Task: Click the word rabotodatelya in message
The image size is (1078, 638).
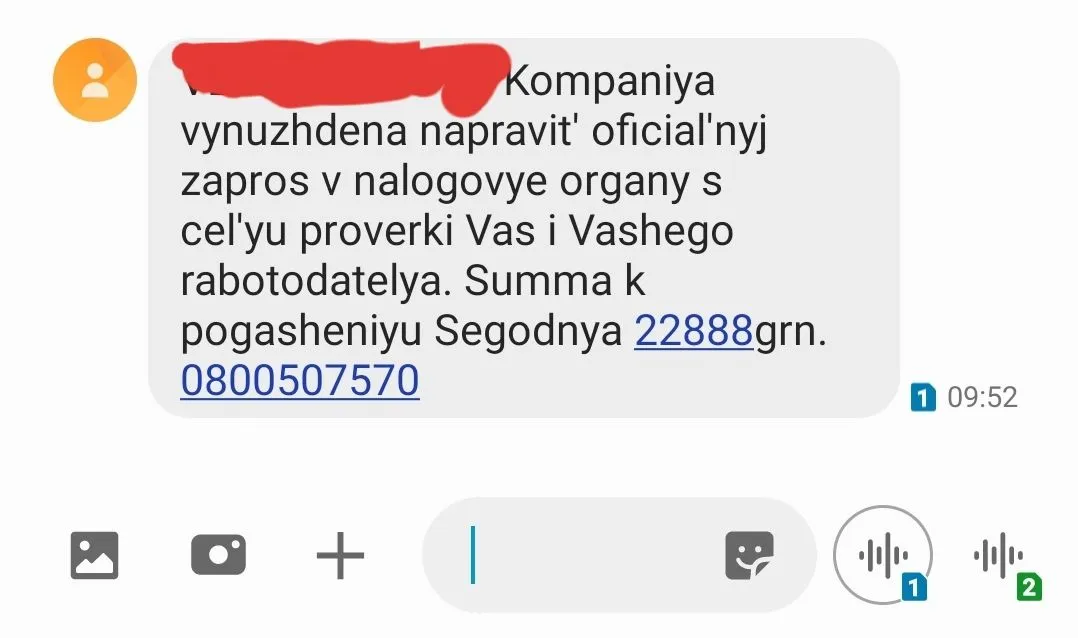Action: [x=316, y=280]
